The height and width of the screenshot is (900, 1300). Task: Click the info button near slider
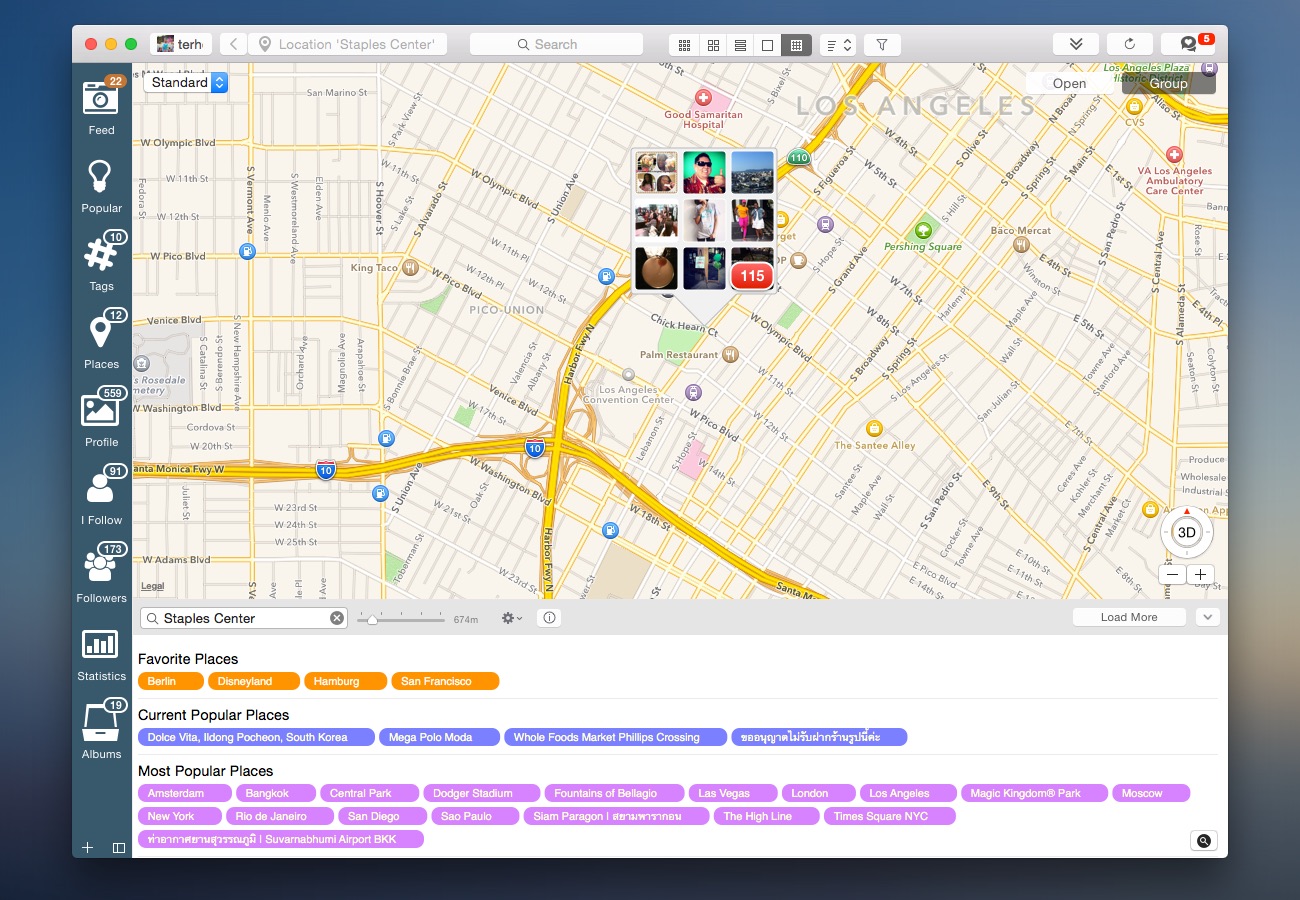[x=549, y=618]
